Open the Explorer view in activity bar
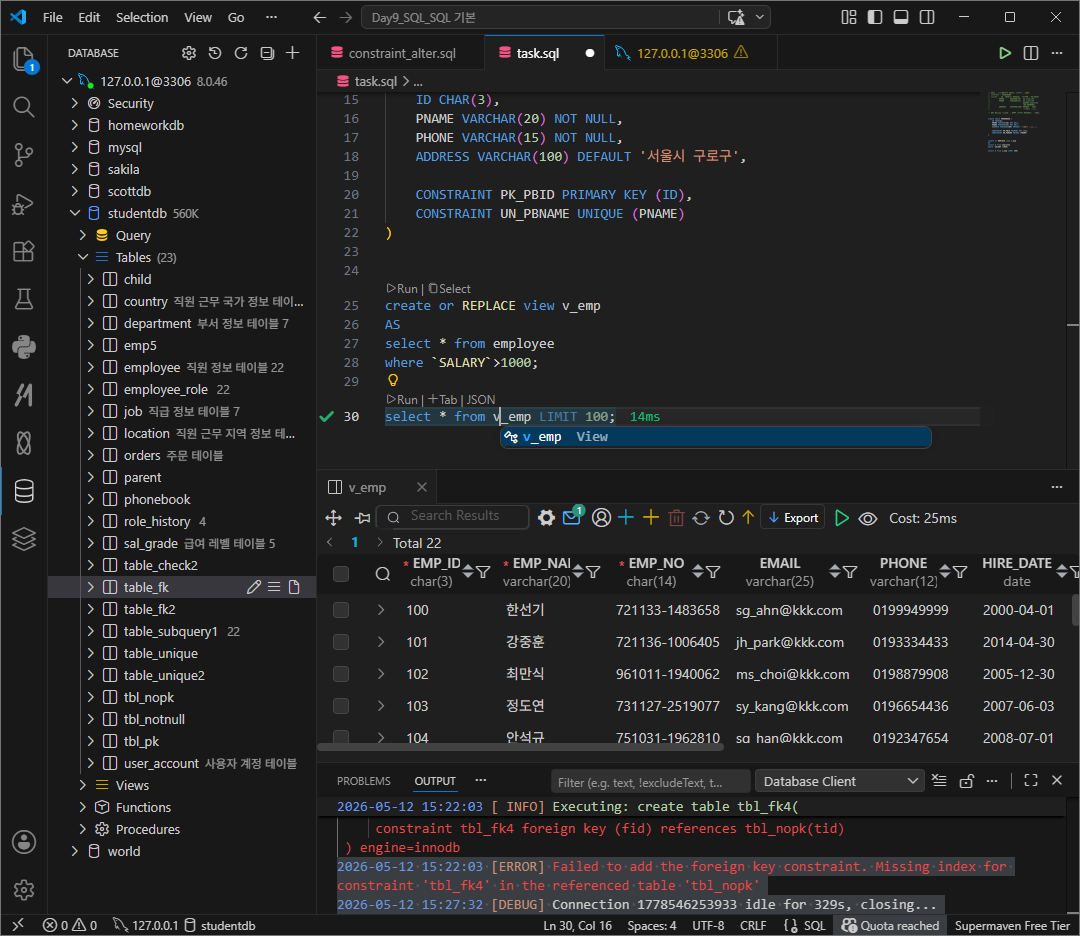 pyautogui.click(x=24, y=59)
